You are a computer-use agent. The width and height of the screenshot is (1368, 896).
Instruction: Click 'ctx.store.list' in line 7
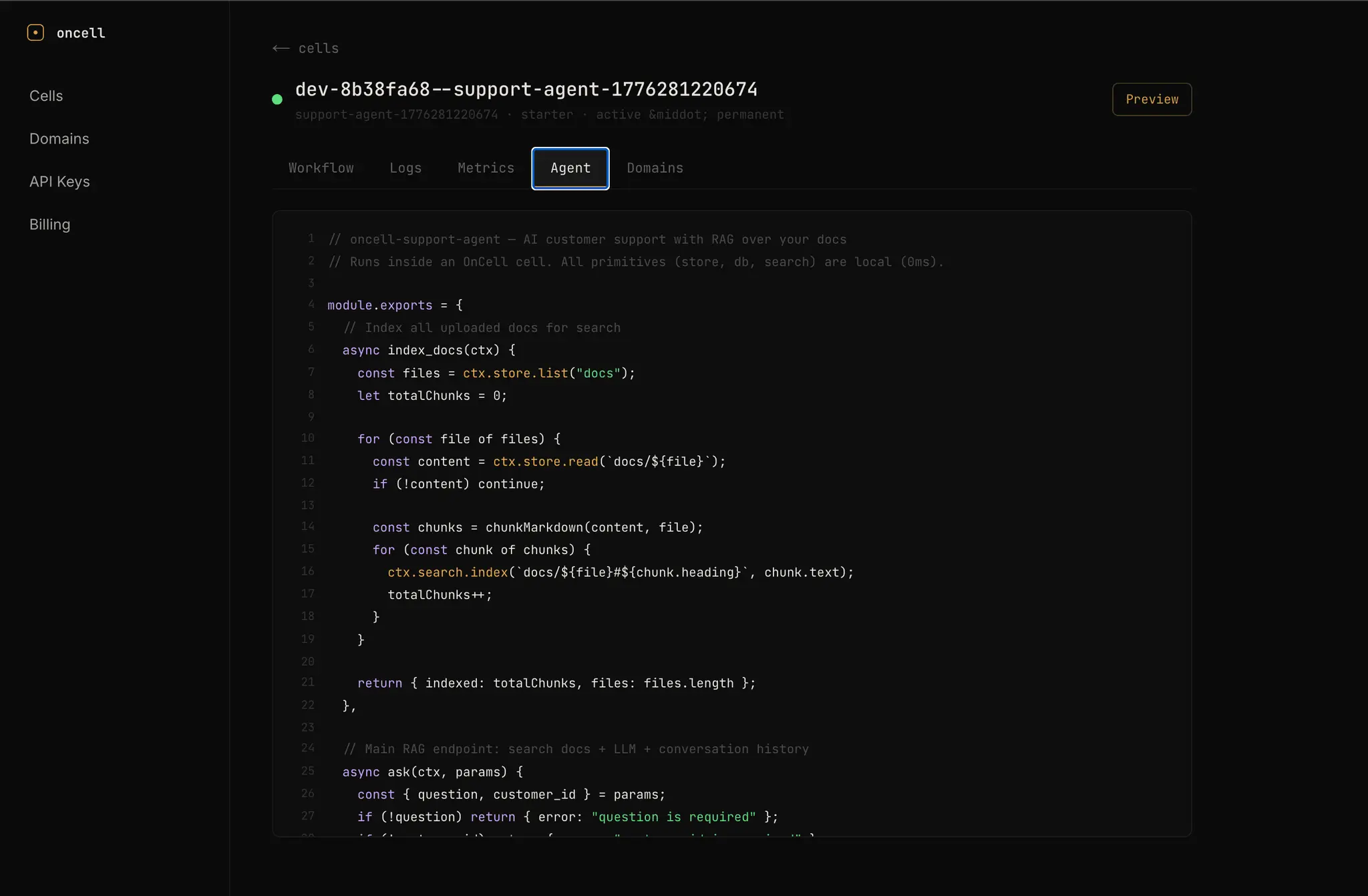click(x=516, y=373)
